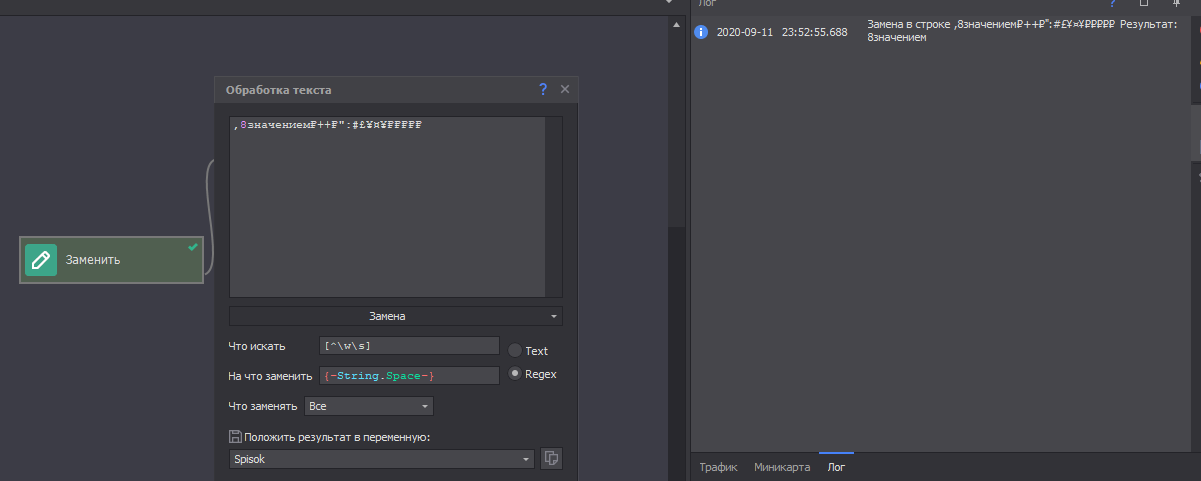This screenshot has height=481, width=1201.
Task: Switch to the Миникарта tab
Action: click(x=782, y=467)
